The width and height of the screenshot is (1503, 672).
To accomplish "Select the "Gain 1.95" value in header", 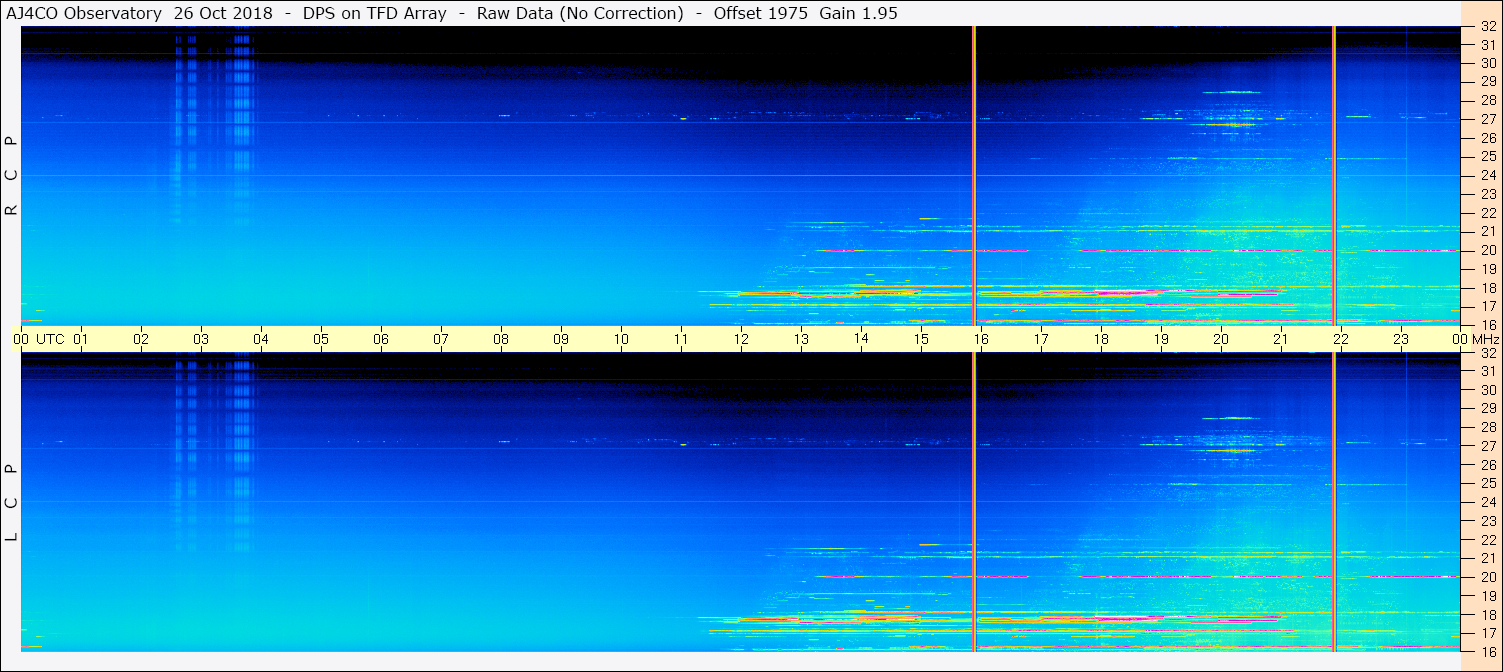I will click(x=859, y=13).
